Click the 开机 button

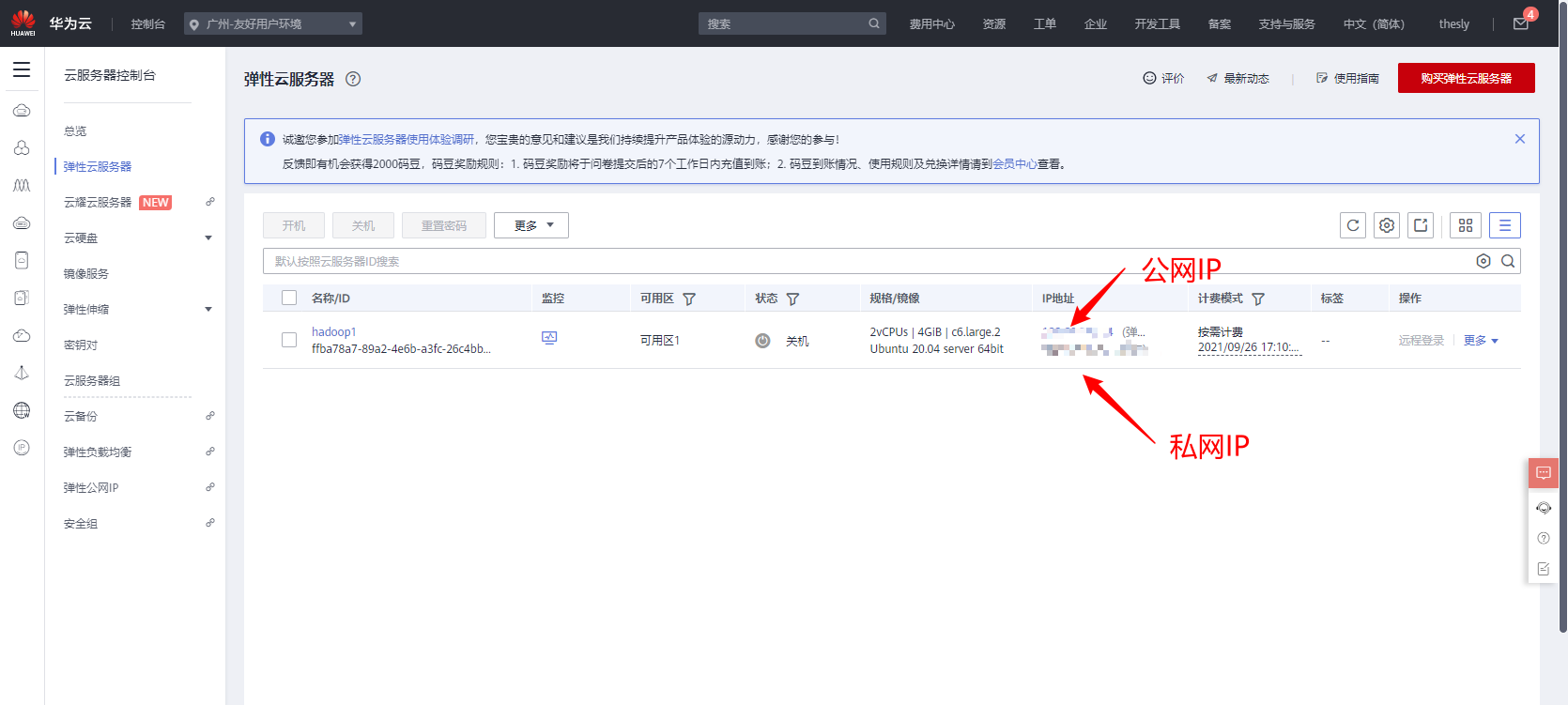click(x=294, y=225)
